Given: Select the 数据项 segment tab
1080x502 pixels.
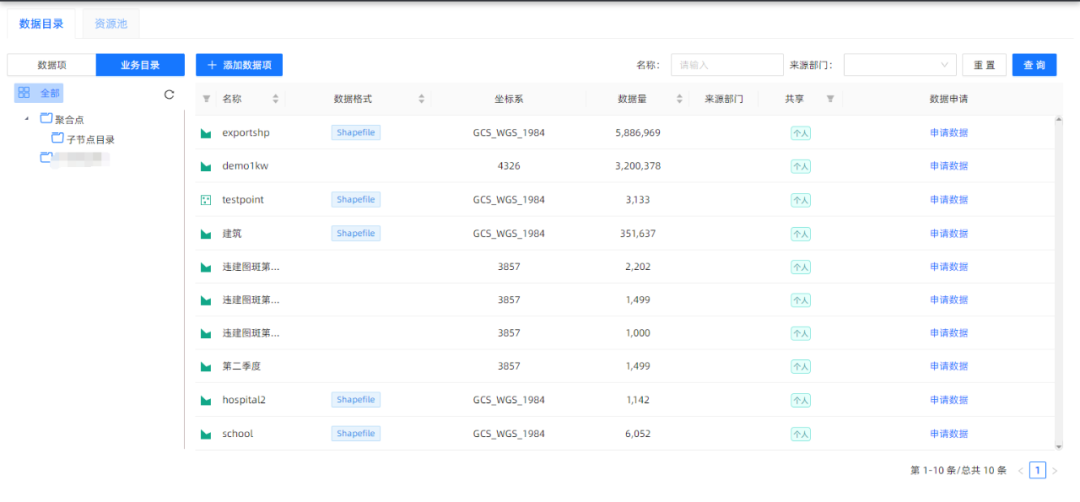Looking at the screenshot, I should coord(52,65).
